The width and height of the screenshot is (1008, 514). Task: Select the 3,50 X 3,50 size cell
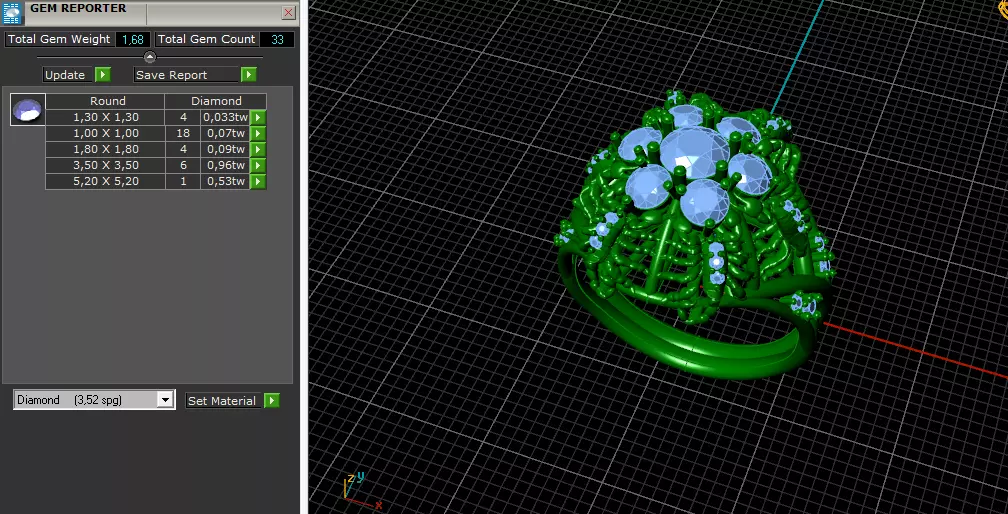coord(105,165)
